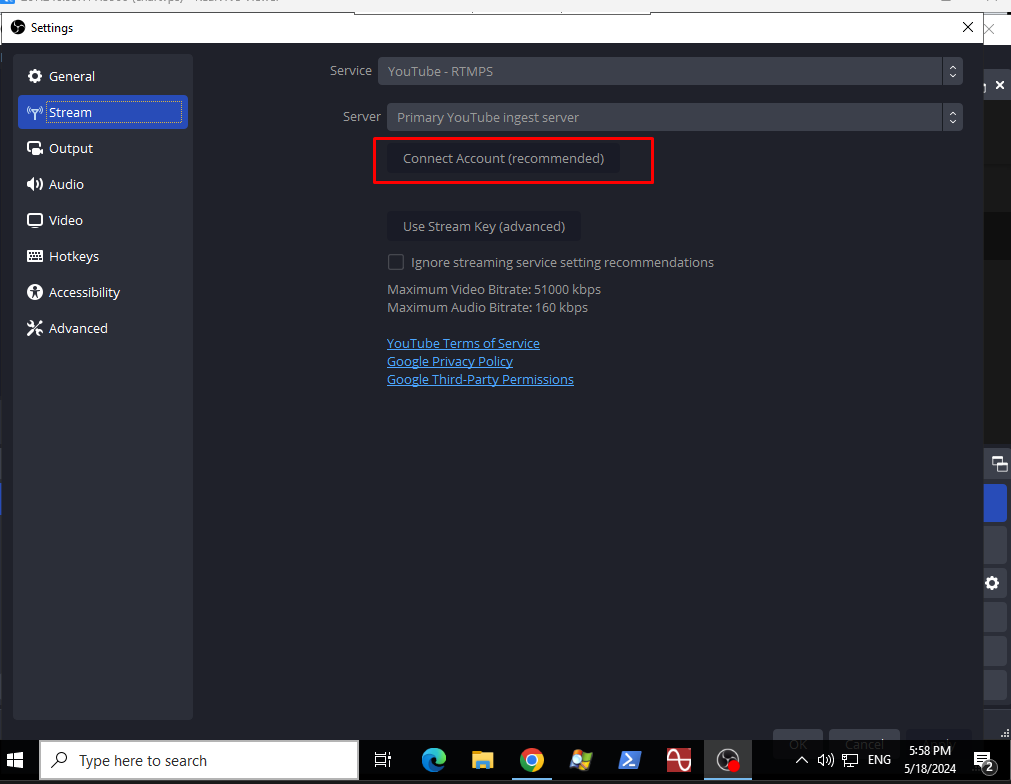Click Use Stream Key (advanced) button
Image resolution: width=1011 pixels, height=784 pixels.
tap(483, 226)
